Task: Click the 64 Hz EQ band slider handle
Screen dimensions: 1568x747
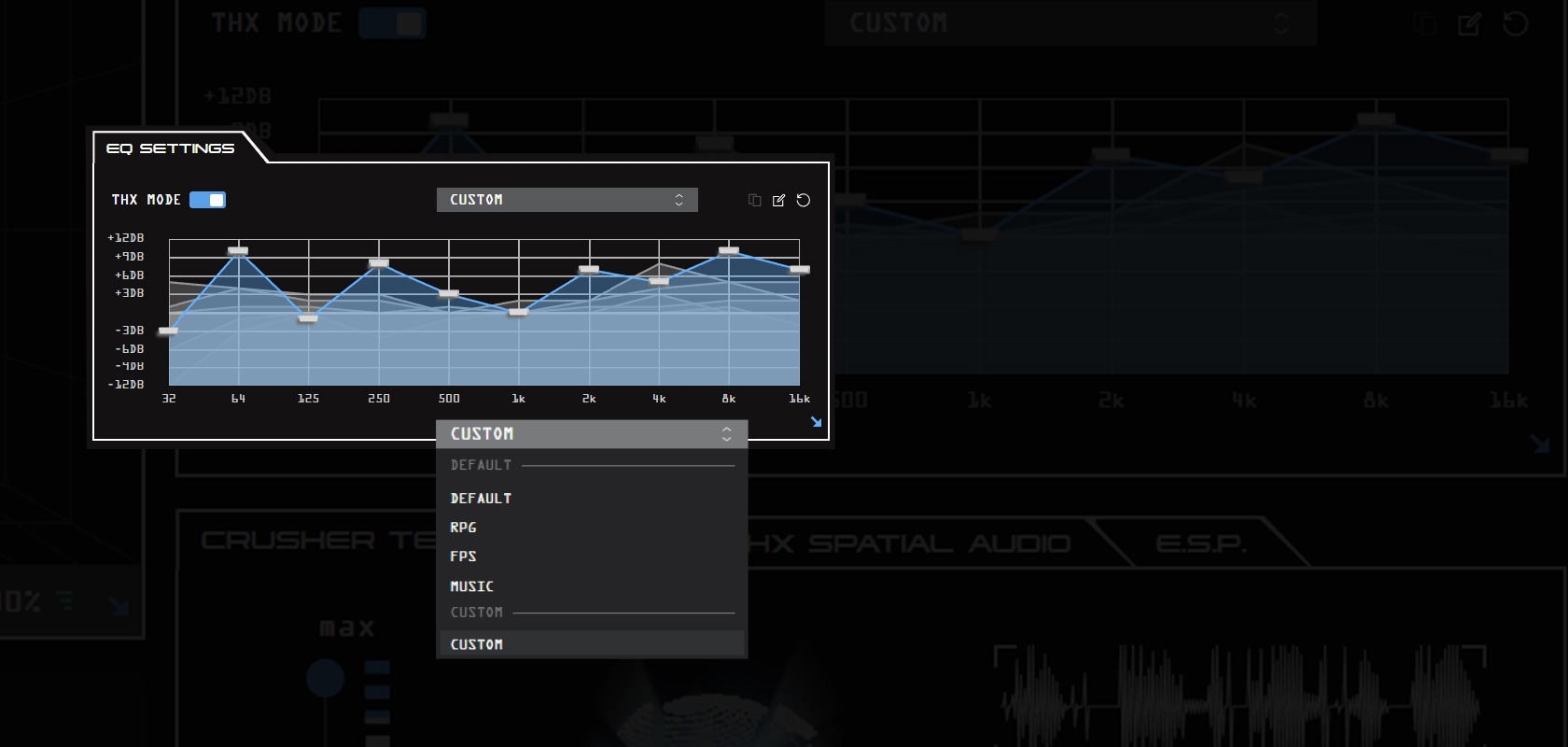Action: click(238, 251)
